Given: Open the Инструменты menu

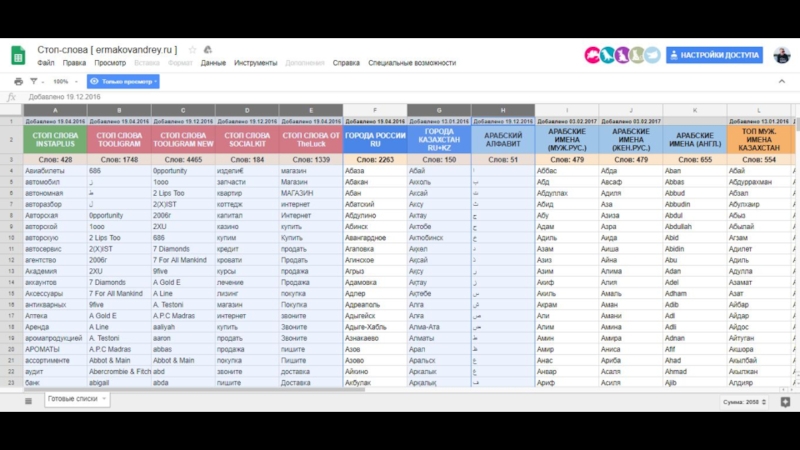Looking at the screenshot, I should tap(256, 63).
